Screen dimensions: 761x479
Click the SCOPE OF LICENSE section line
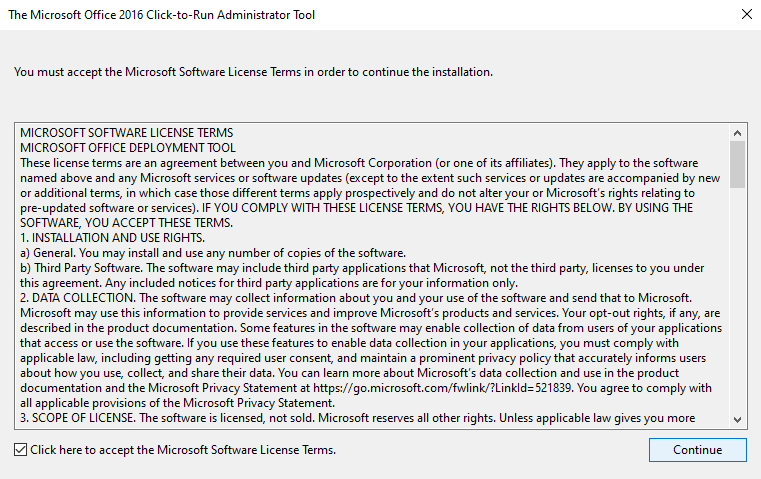(x=357, y=418)
